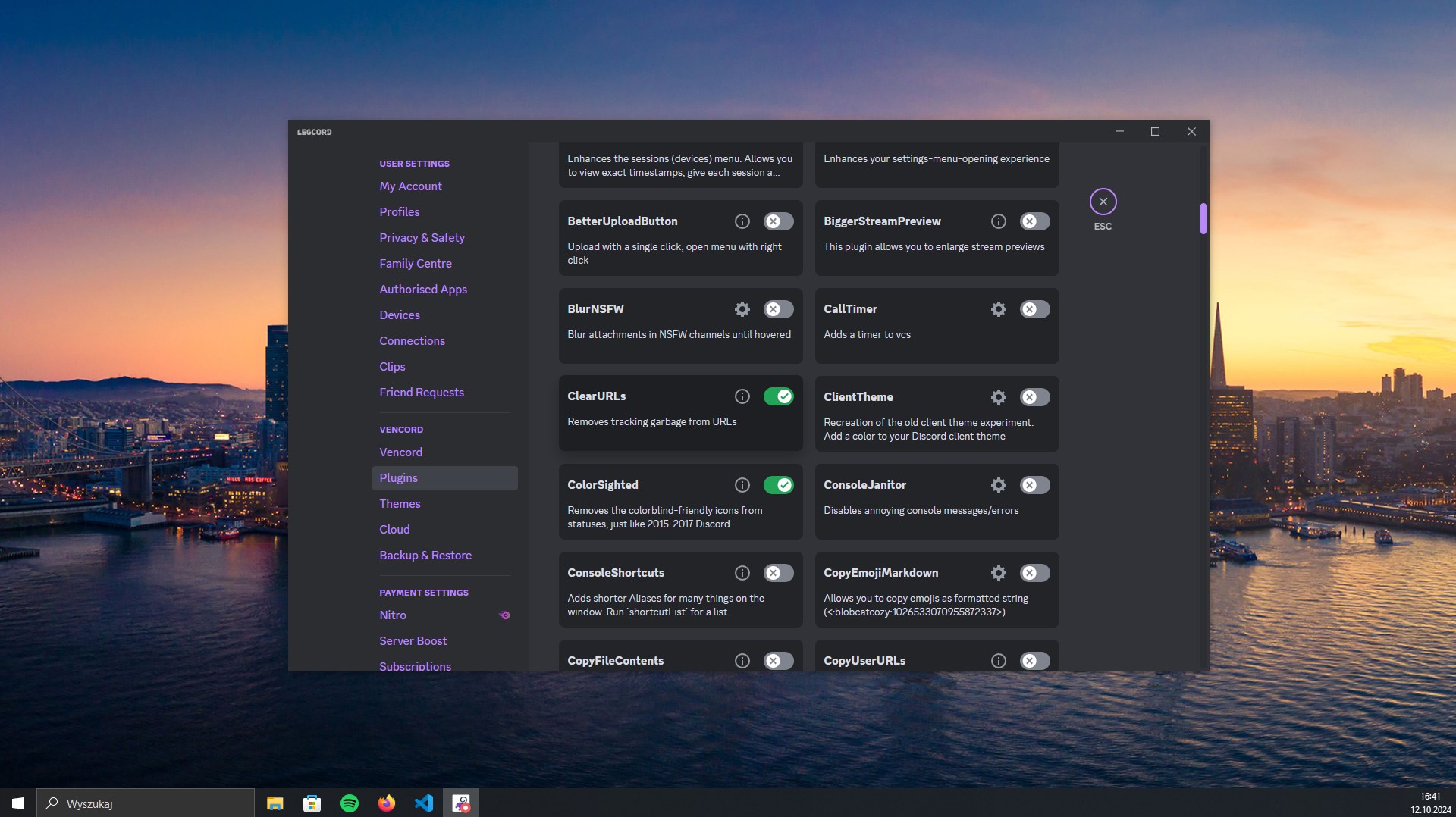Viewport: 1456px width, 817px height.
Task: Enable the ConsoleShortcuts plugin
Action: coord(779,573)
